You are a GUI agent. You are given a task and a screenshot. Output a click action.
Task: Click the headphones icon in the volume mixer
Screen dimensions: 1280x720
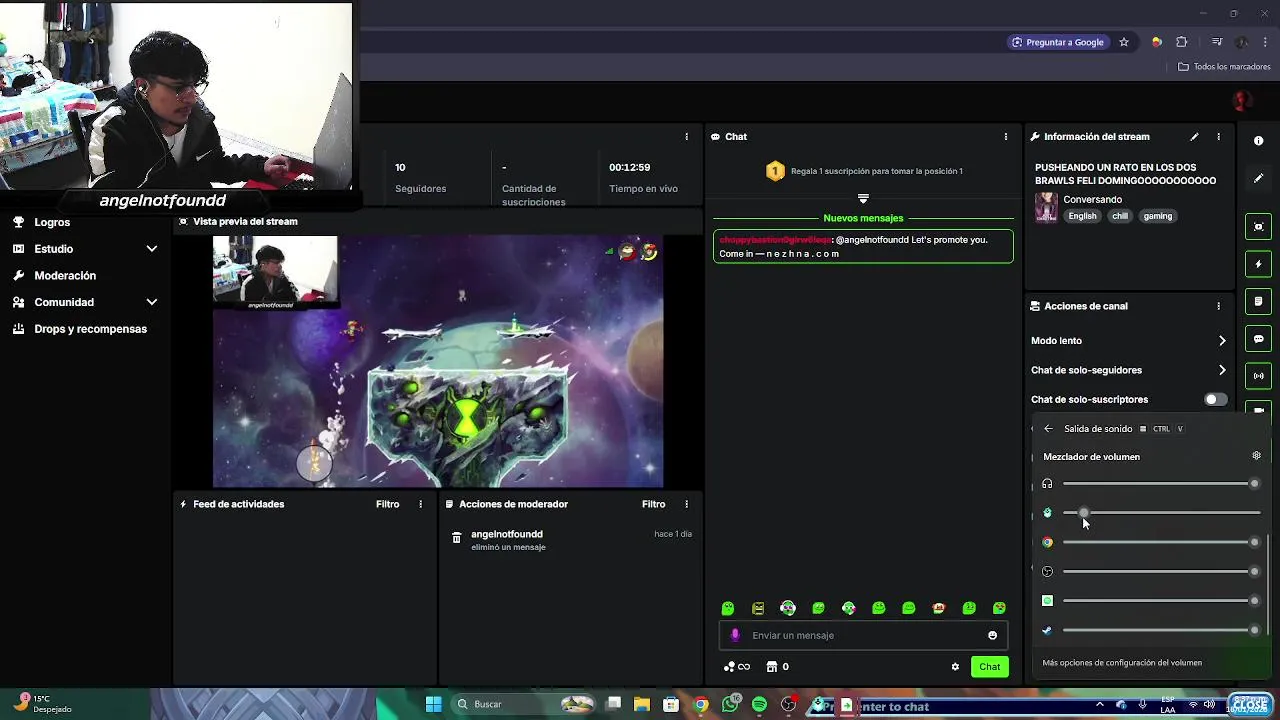pyautogui.click(x=1047, y=484)
